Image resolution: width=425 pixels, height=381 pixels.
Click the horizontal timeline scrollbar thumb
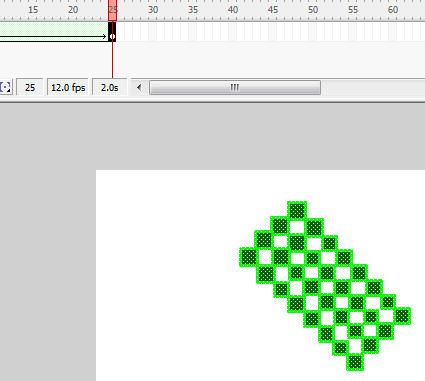(235, 88)
